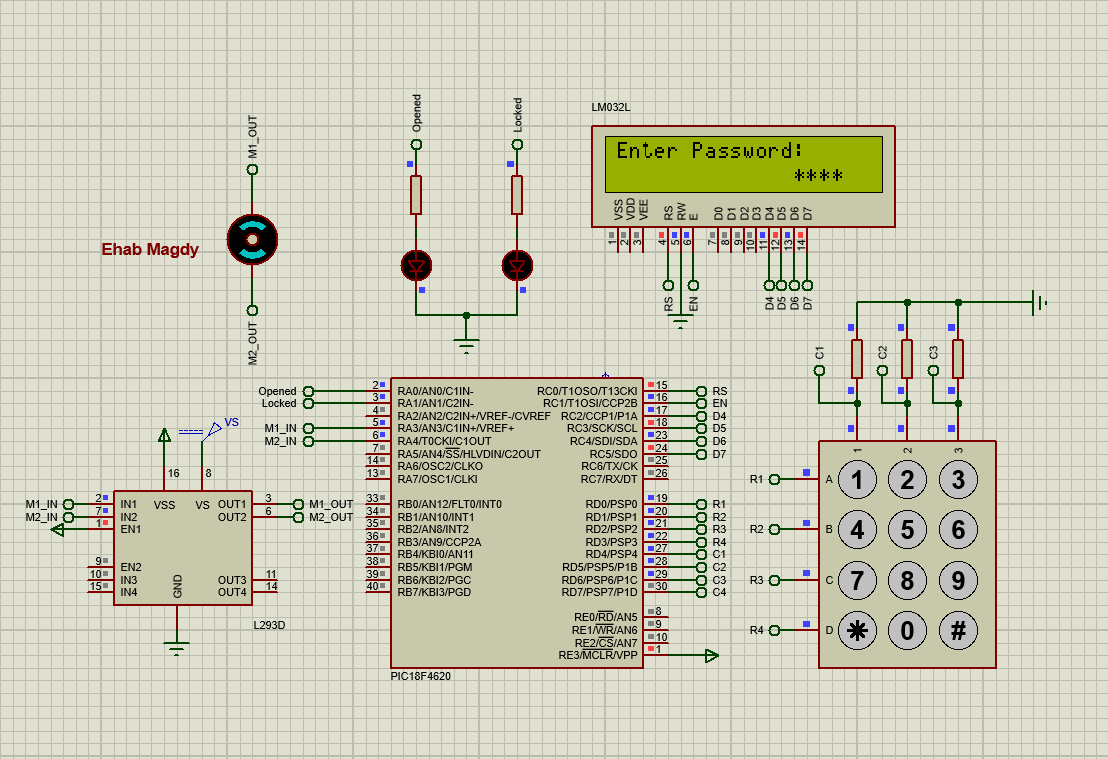This screenshot has width=1108, height=759.
Task: Click the MCLR/VPP output terminal arrow
Action: [x=713, y=655]
